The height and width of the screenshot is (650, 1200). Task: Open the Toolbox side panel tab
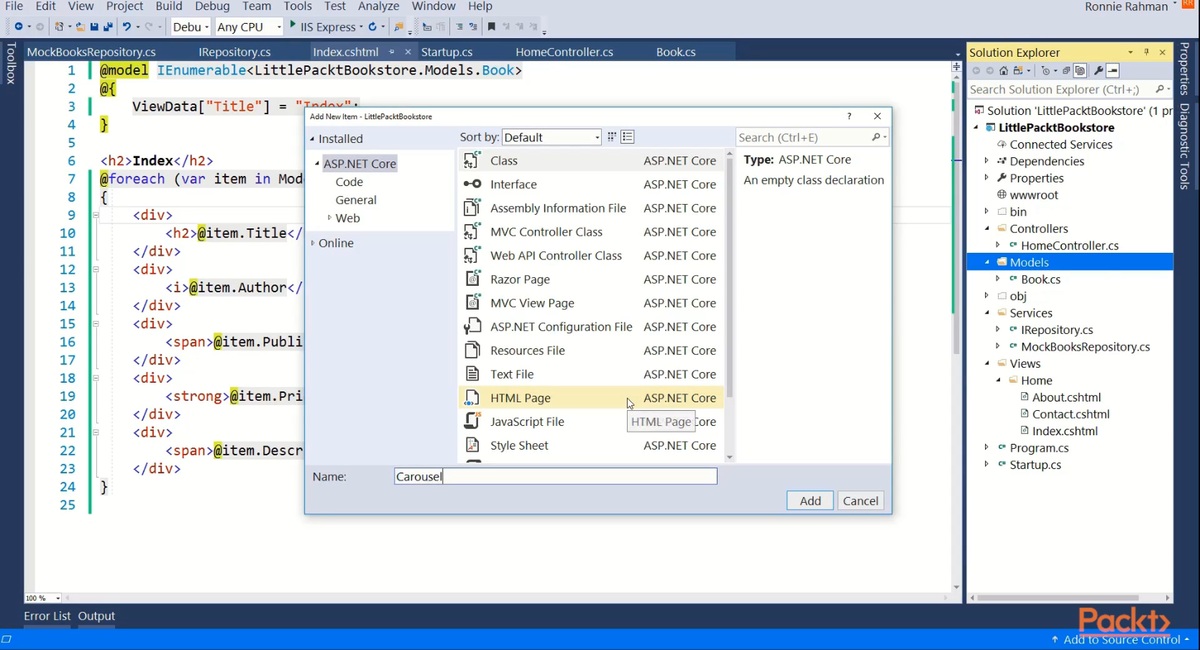pyautogui.click(x=10, y=62)
